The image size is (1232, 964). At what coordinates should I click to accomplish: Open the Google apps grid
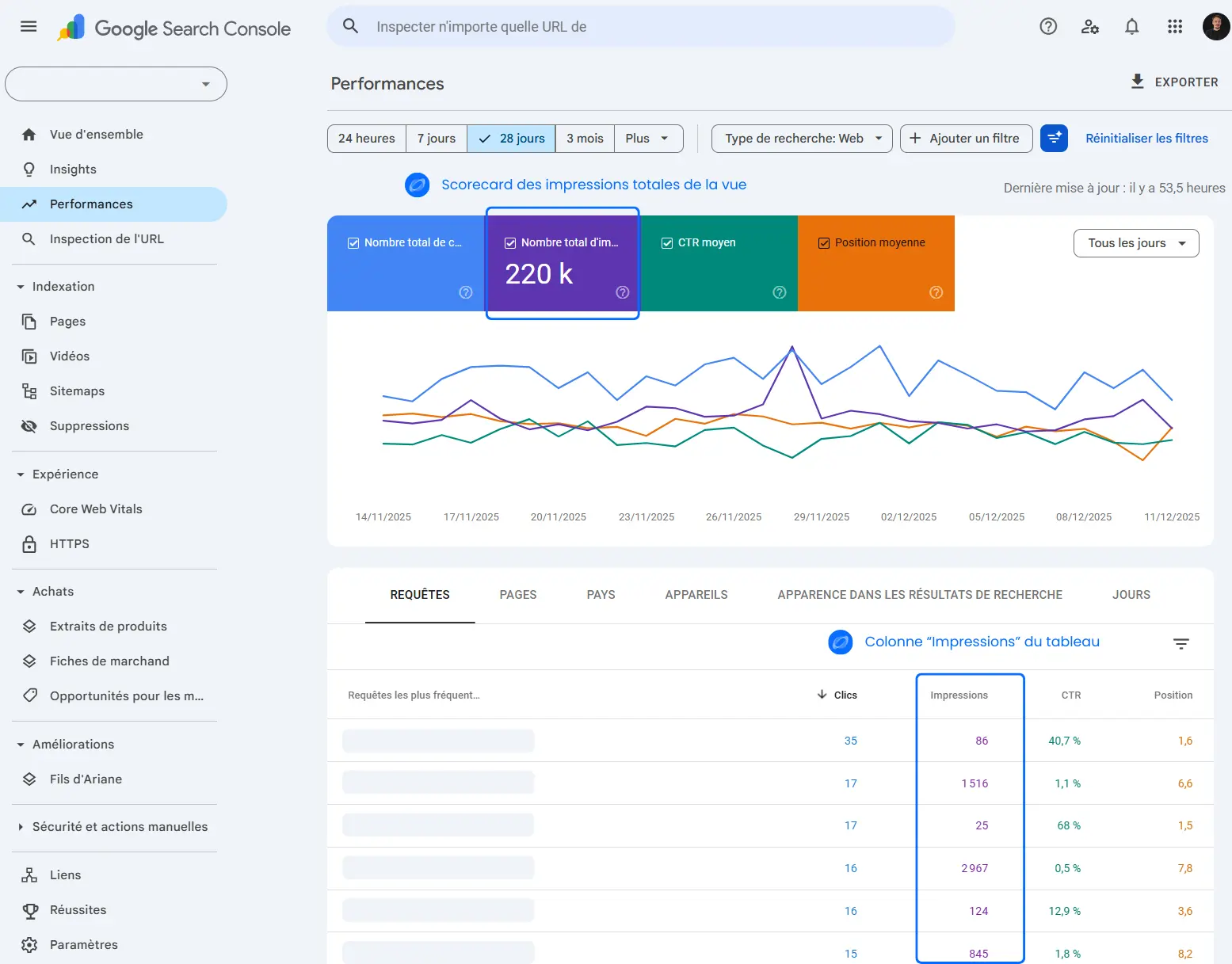[1174, 26]
